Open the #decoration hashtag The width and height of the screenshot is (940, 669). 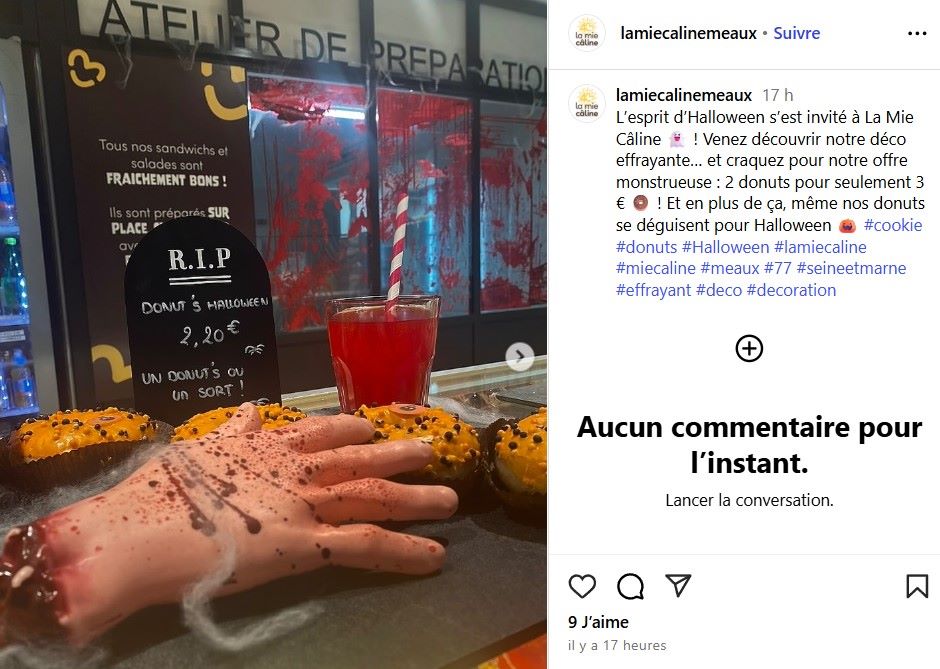click(791, 290)
